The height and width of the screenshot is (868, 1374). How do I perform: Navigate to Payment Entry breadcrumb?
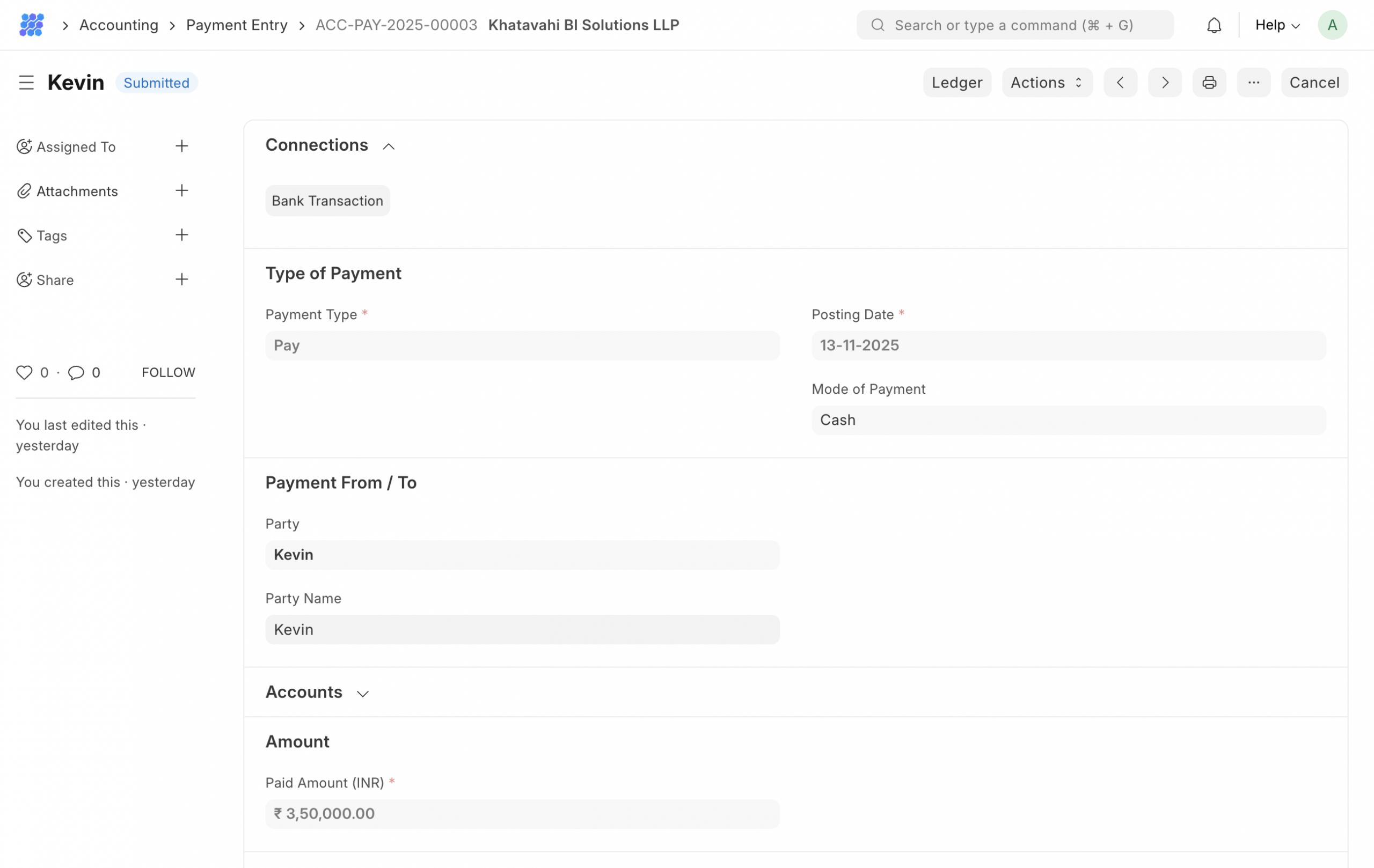(237, 25)
